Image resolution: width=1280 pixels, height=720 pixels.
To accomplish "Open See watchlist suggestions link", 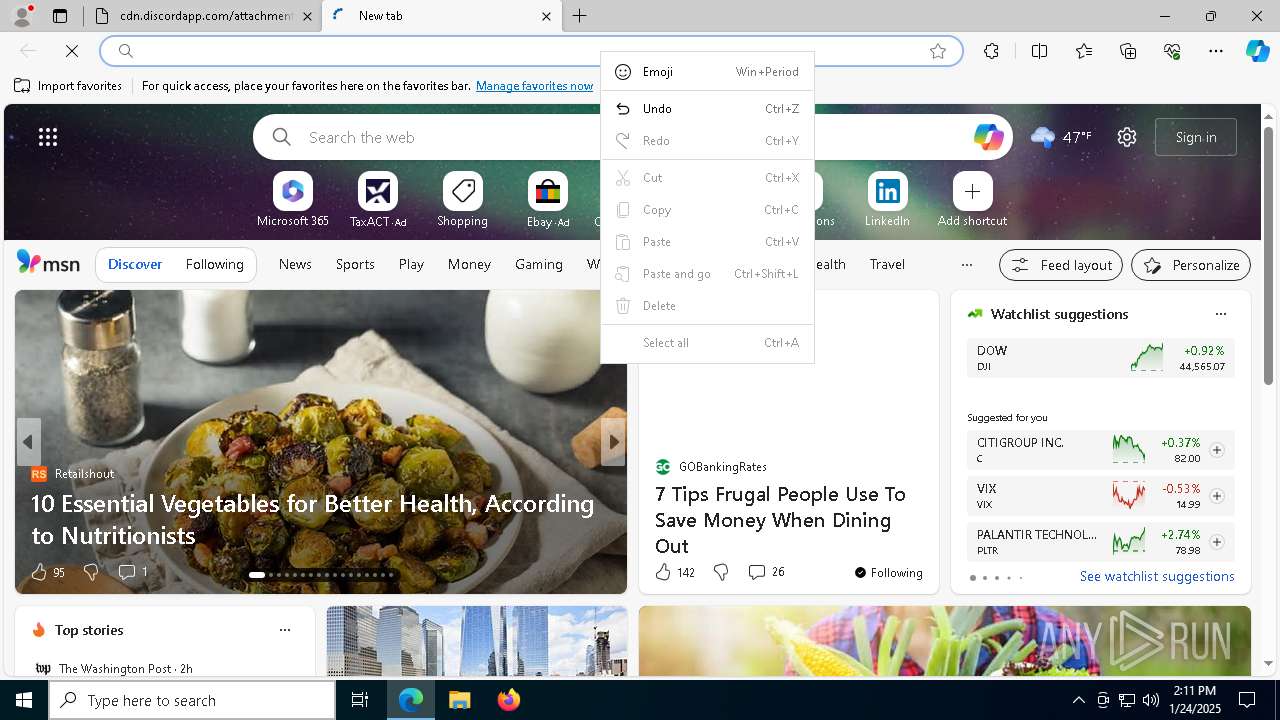I will [1157, 576].
